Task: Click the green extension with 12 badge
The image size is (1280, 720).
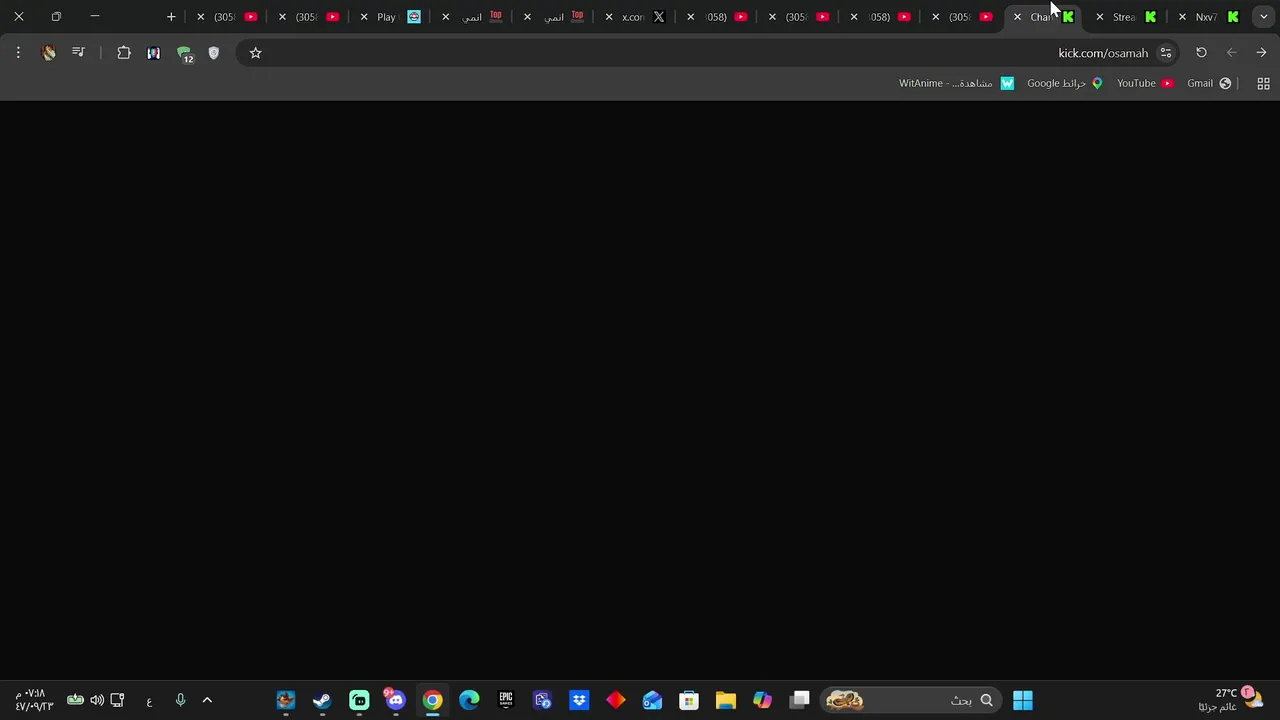Action: pos(185,54)
